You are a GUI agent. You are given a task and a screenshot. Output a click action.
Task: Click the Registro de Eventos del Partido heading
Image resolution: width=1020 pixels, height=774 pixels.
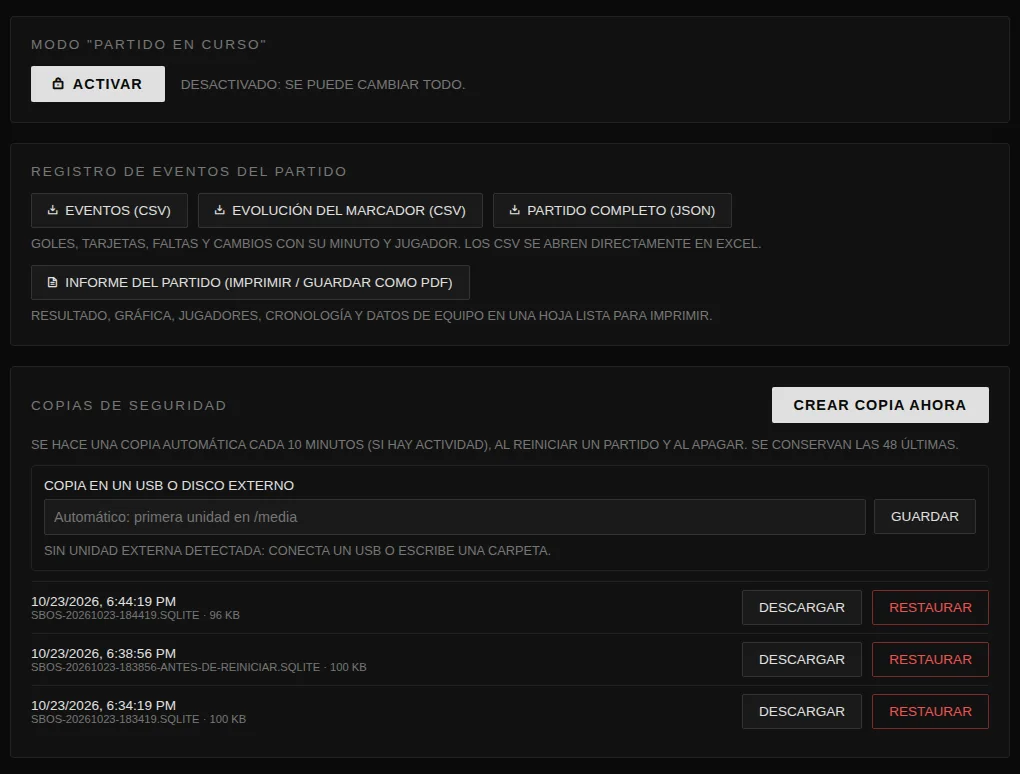pos(189,172)
